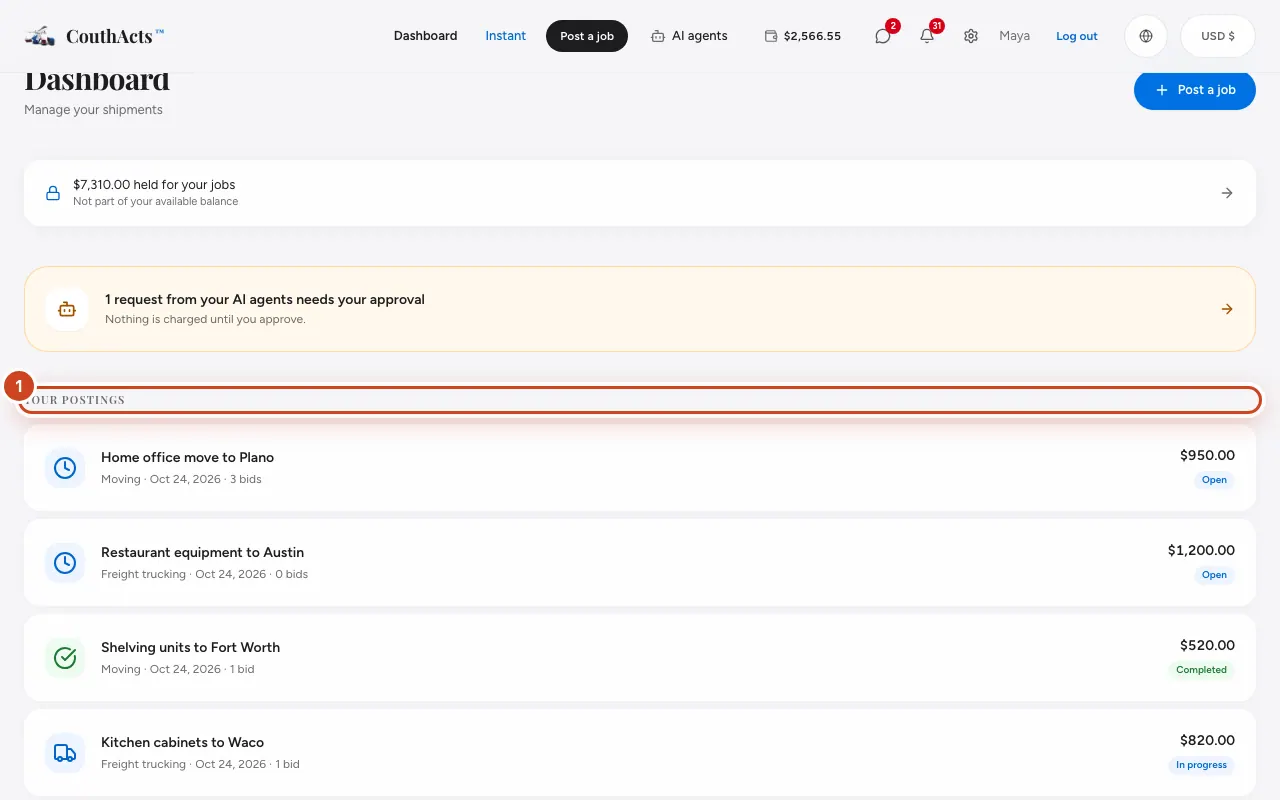1280x800 pixels.
Task: Click the Log out link
Action: tap(1077, 36)
